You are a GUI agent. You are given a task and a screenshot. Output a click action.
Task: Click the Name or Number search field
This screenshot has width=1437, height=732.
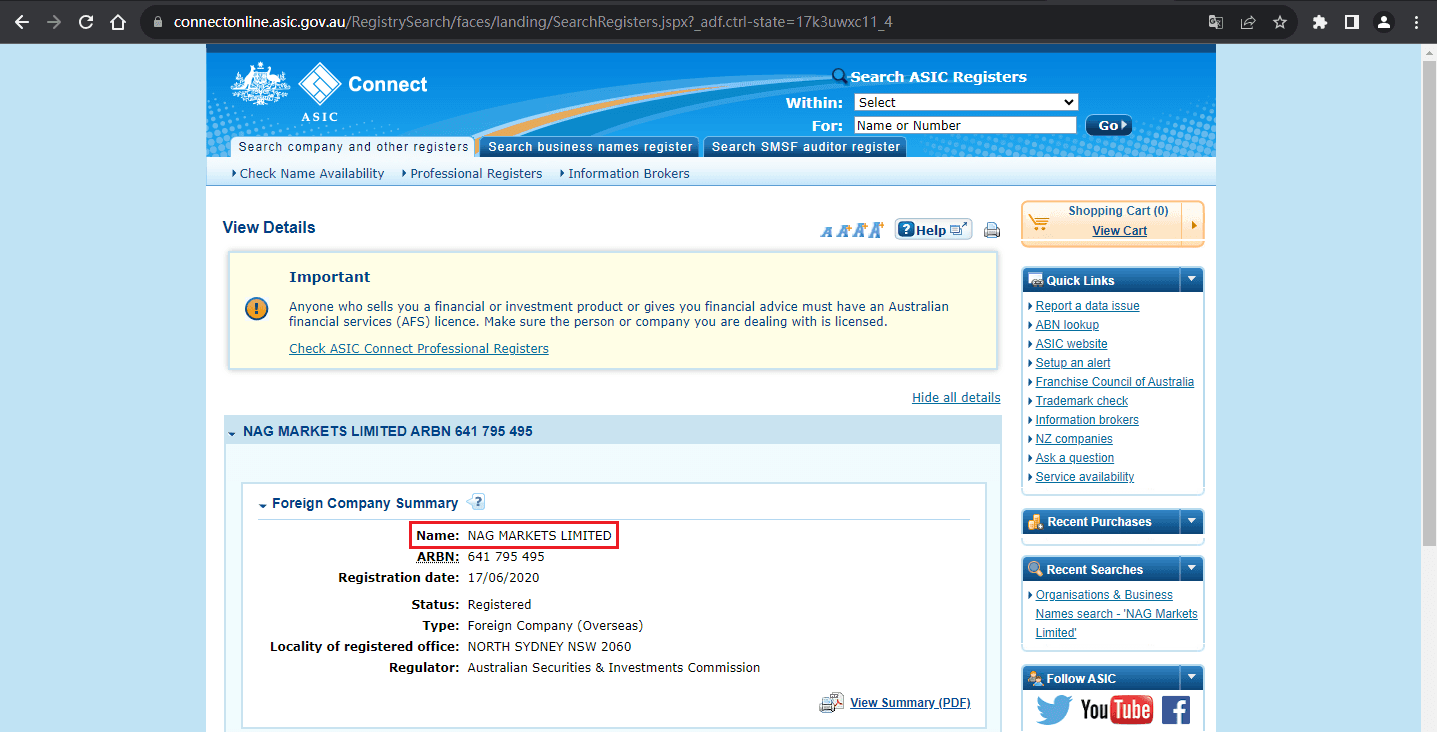(x=964, y=125)
